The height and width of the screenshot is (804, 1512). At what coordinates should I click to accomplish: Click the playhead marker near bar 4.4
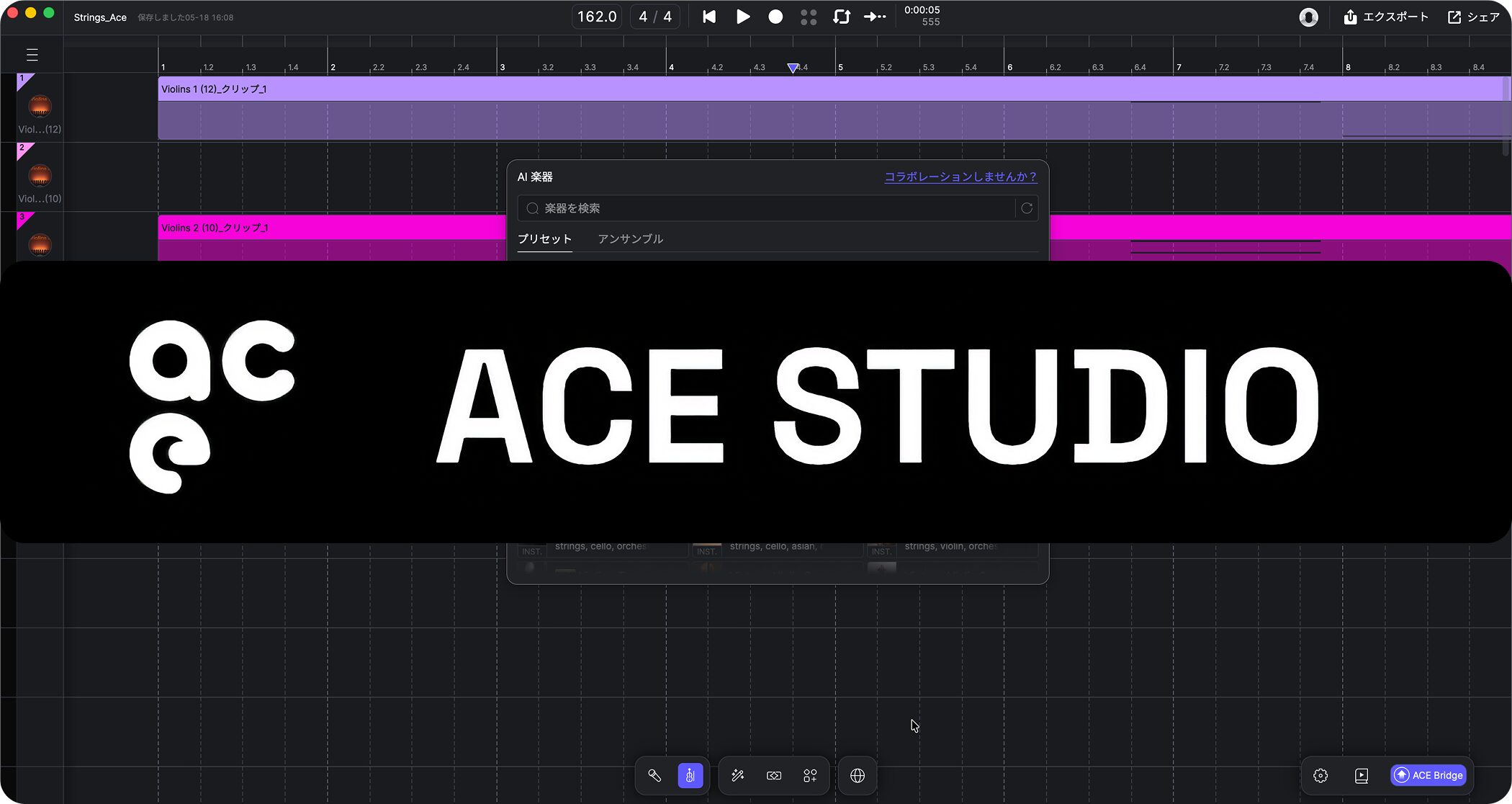[x=793, y=68]
